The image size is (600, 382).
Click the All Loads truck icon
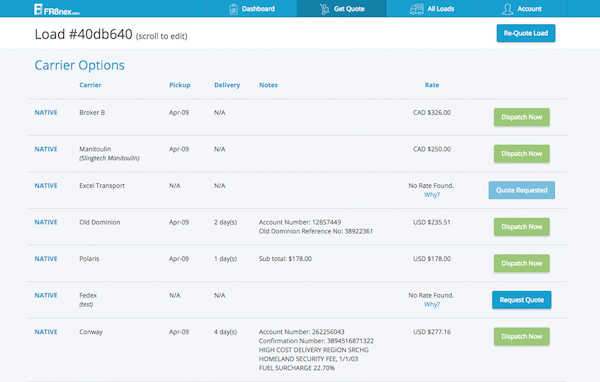pyautogui.click(x=417, y=9)
